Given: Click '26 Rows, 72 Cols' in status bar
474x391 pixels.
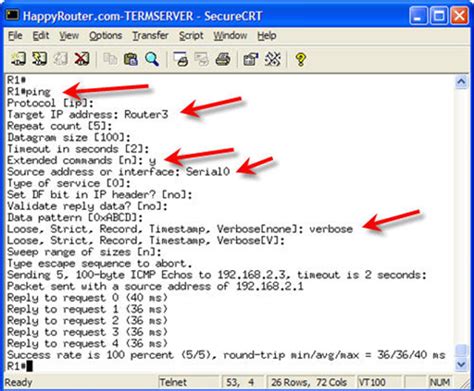Looking at the screenshot, I should tap(309, 382).
